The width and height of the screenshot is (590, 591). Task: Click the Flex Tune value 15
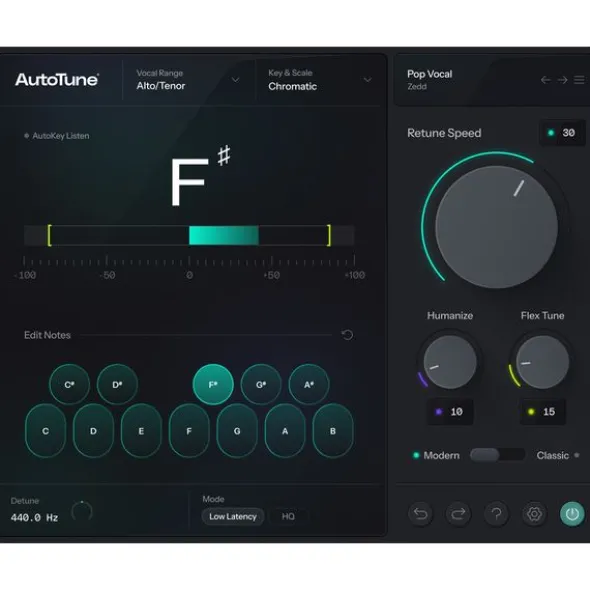542,412
